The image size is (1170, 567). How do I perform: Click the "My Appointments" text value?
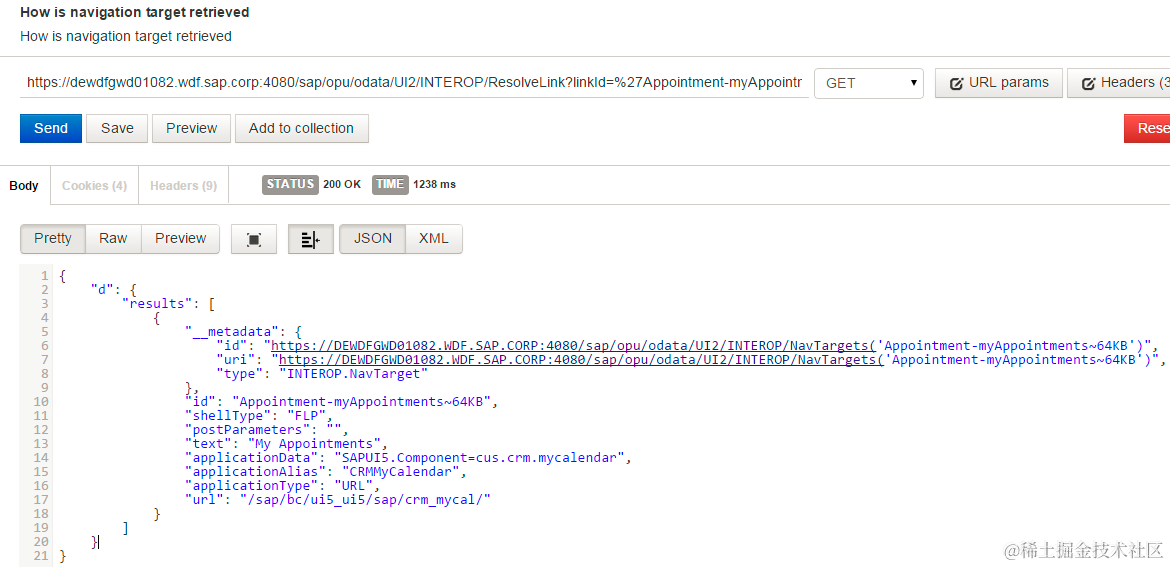click(x=314, y=443)
